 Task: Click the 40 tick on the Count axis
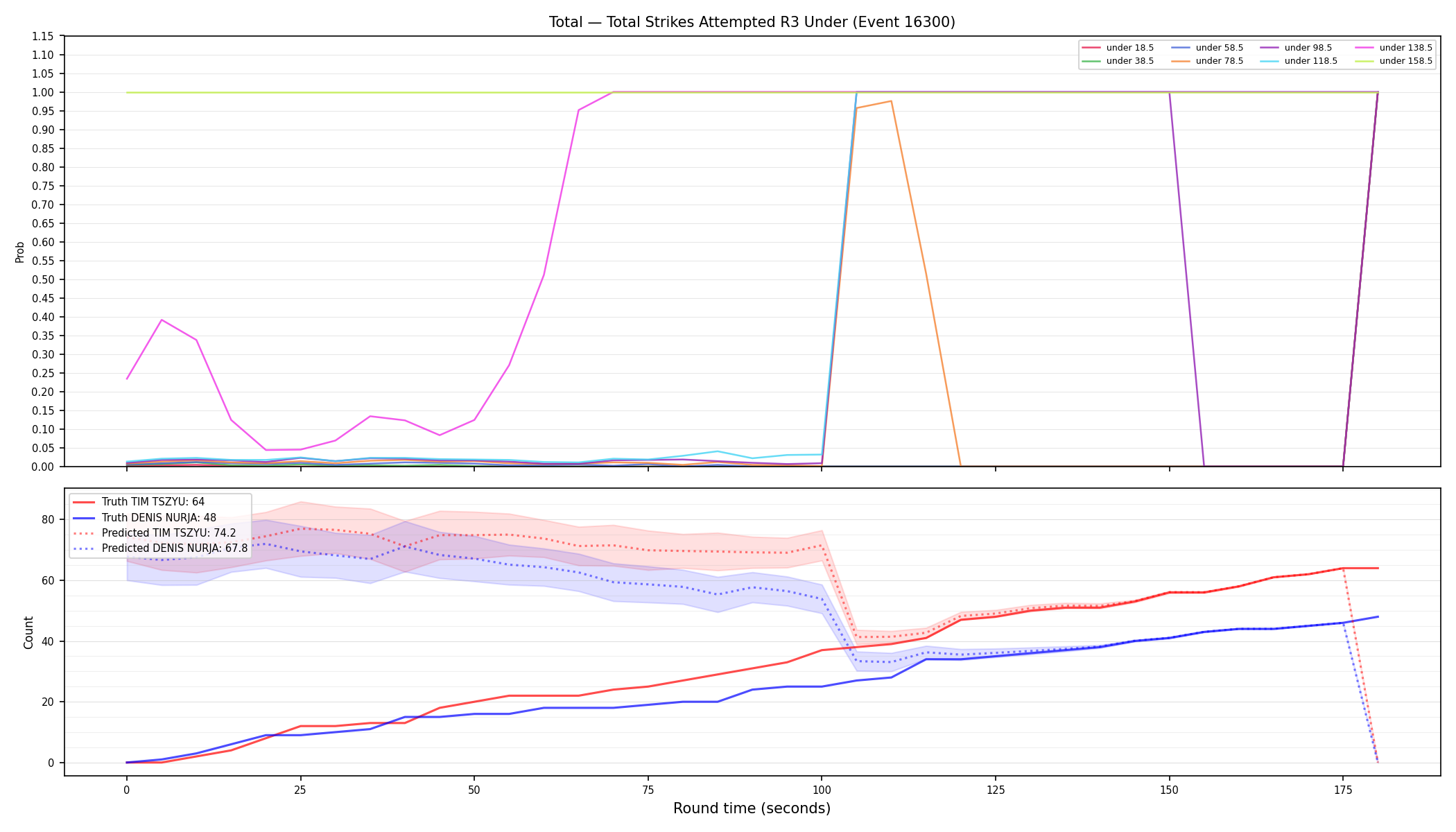pos(48,641)
